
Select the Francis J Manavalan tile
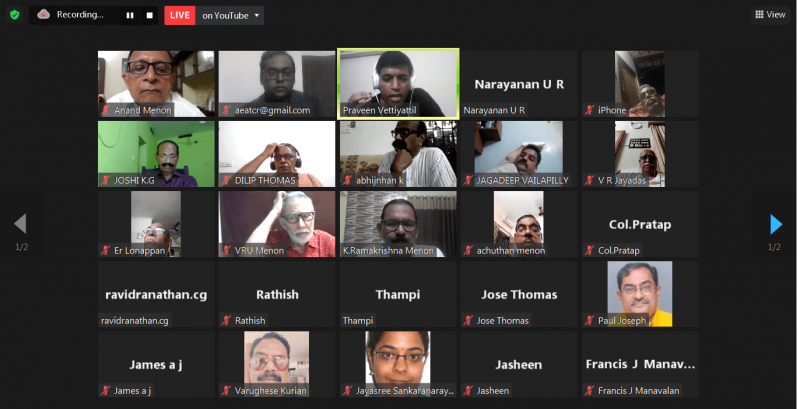coord(640,364)
